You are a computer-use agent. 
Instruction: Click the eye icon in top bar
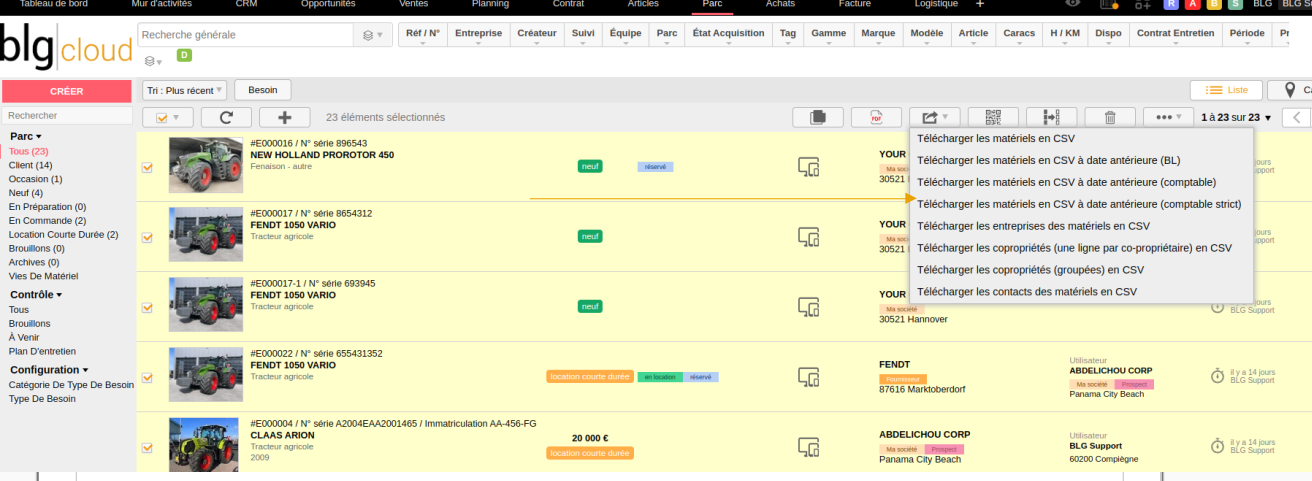point(1073,4)
